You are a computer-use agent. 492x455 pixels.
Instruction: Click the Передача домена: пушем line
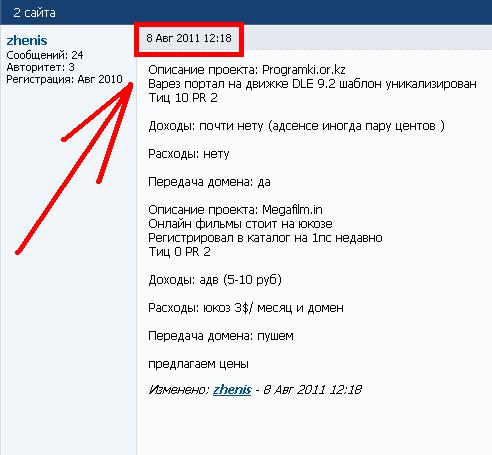221,336
